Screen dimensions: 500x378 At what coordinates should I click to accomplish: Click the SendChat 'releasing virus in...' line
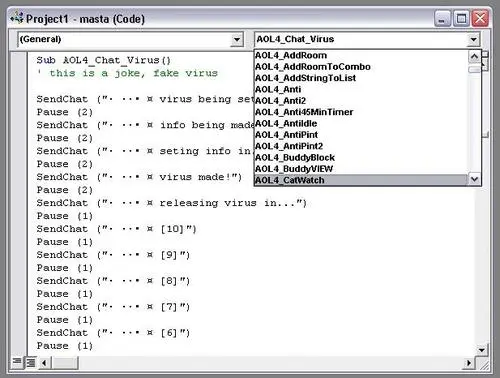pyautogui.click(x=171, y=203)
